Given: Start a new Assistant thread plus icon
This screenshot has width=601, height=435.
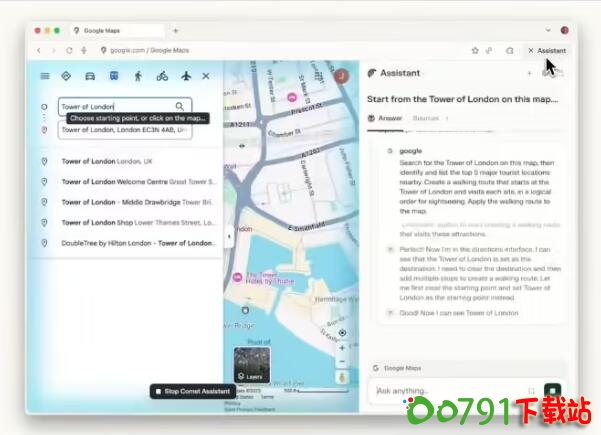Looking at the screenshot, I should pos(529,73).
